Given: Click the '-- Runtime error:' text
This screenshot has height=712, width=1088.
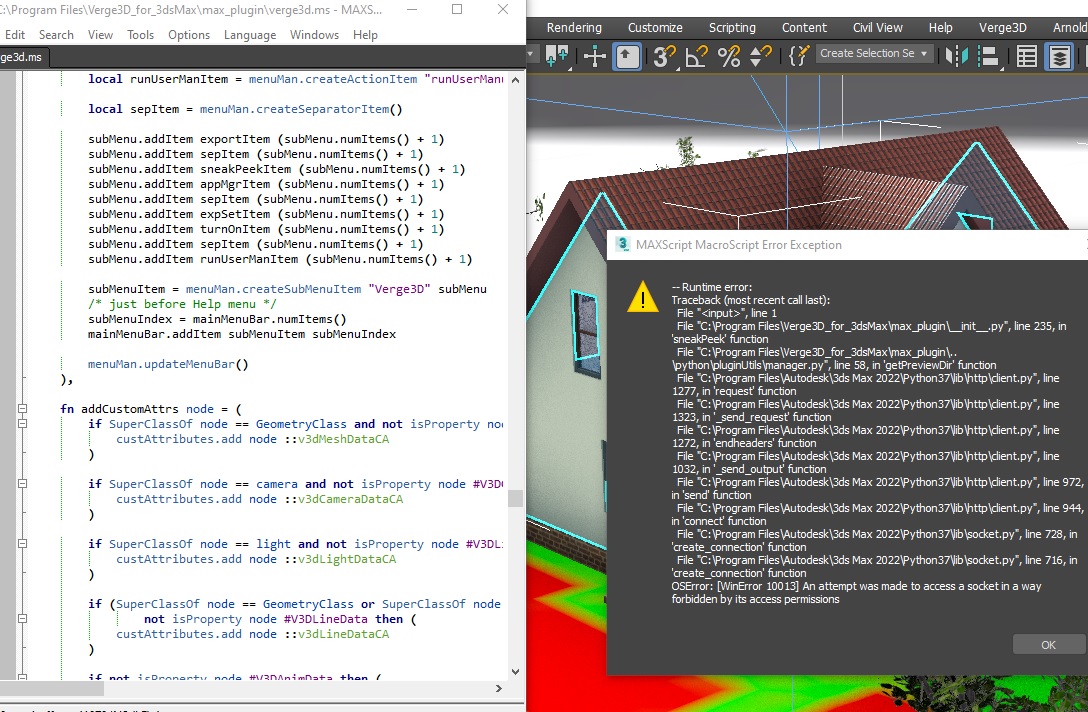Looking at the screenshot, I should pyautogui.click(x=711, y=287).
